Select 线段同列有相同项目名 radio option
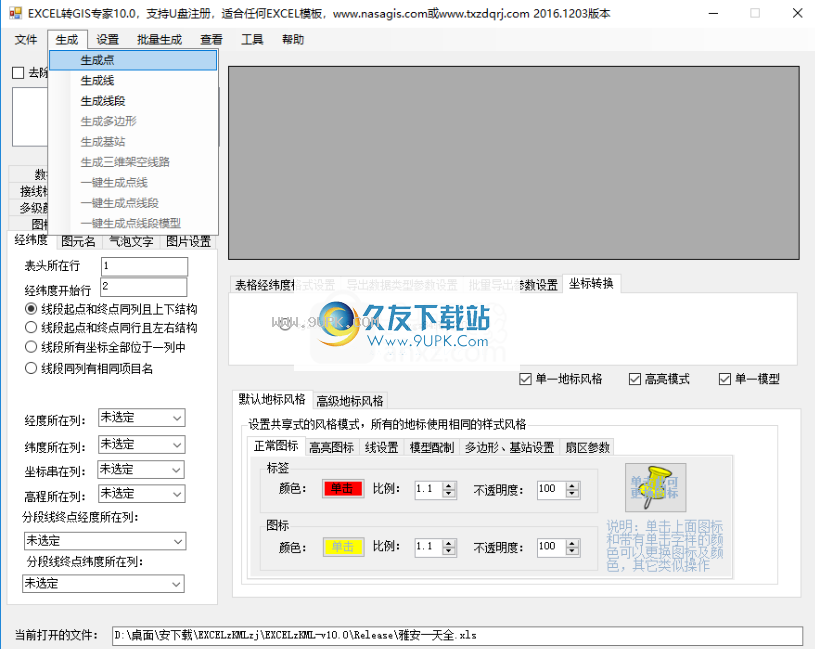815x649 pixels. tap(31, 368)
